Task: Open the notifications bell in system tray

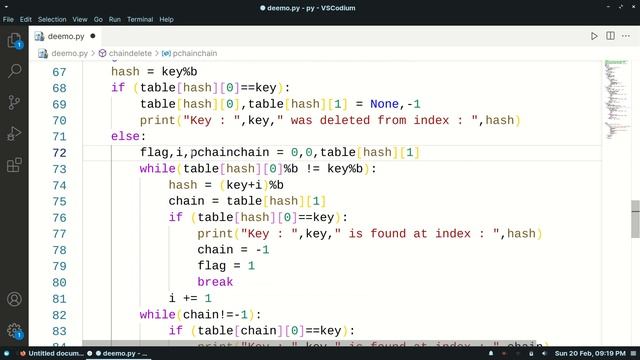Action: pyautogui.click(x=491, y=353)
